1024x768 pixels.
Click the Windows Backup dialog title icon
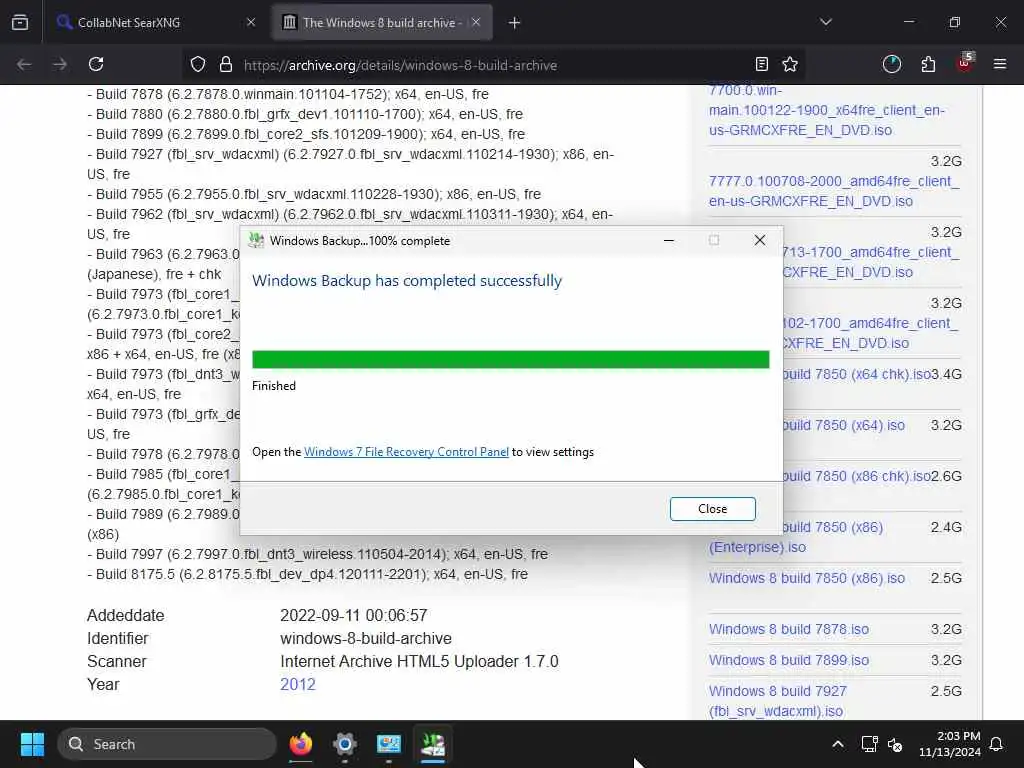click(x=257, y=240)
